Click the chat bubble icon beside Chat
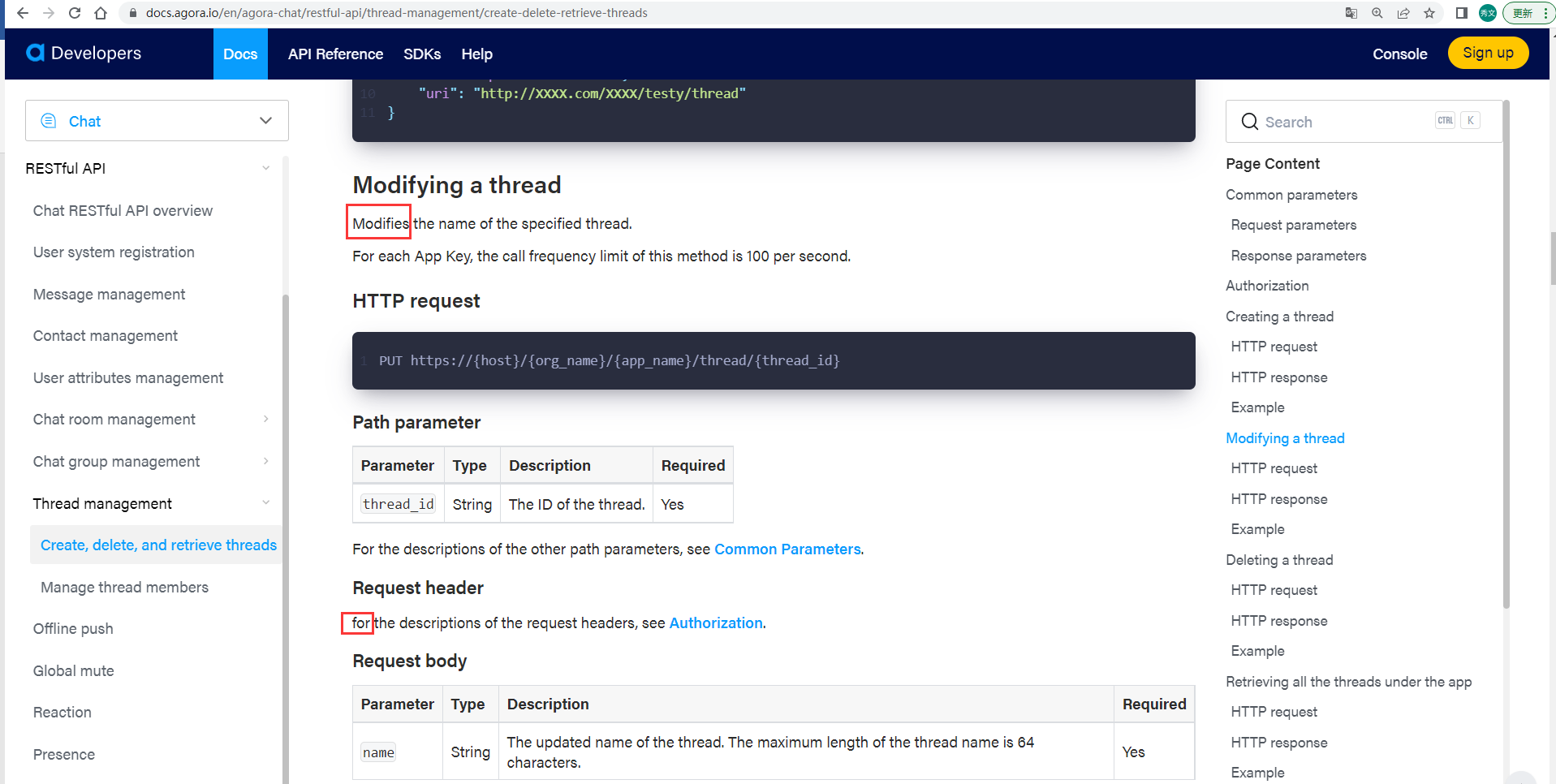 (x=50, y=120)
